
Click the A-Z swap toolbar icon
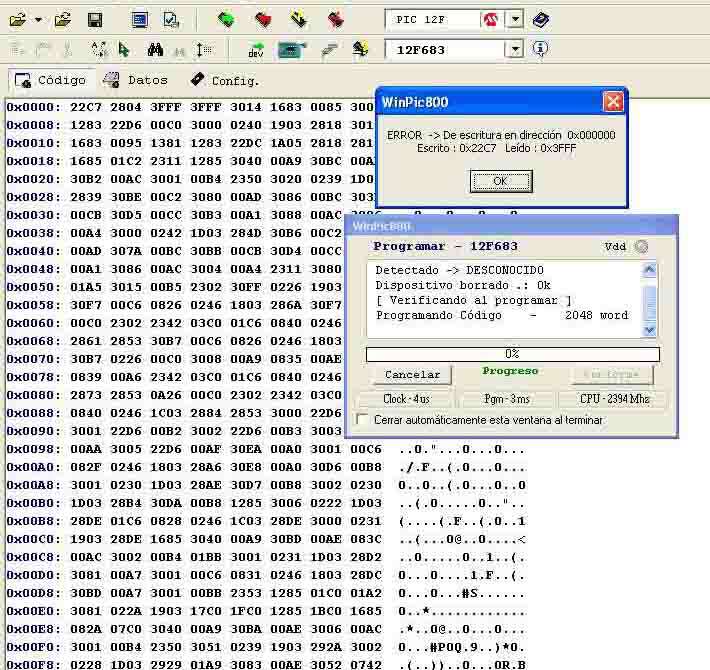tap(98, 49)
